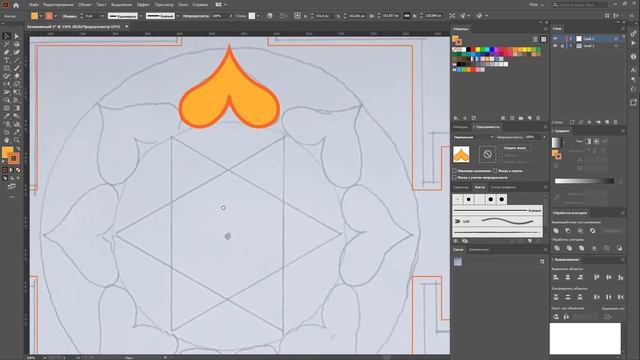This screenshot has height=360, width=640.
Task: Align objects to horizontal center
Action: tap(568, 277)
